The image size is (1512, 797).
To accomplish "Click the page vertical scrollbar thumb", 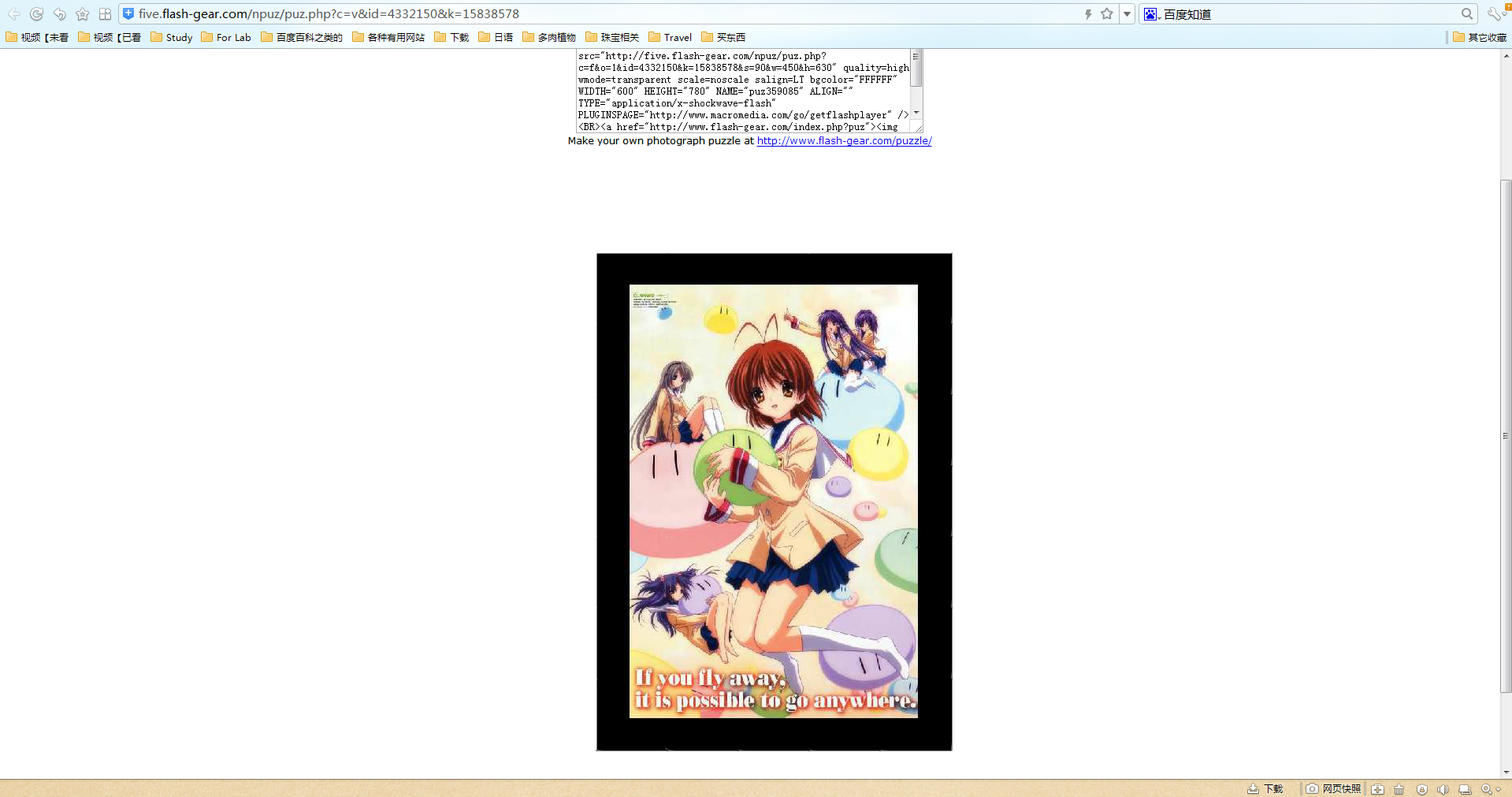I will point(1506,435).
